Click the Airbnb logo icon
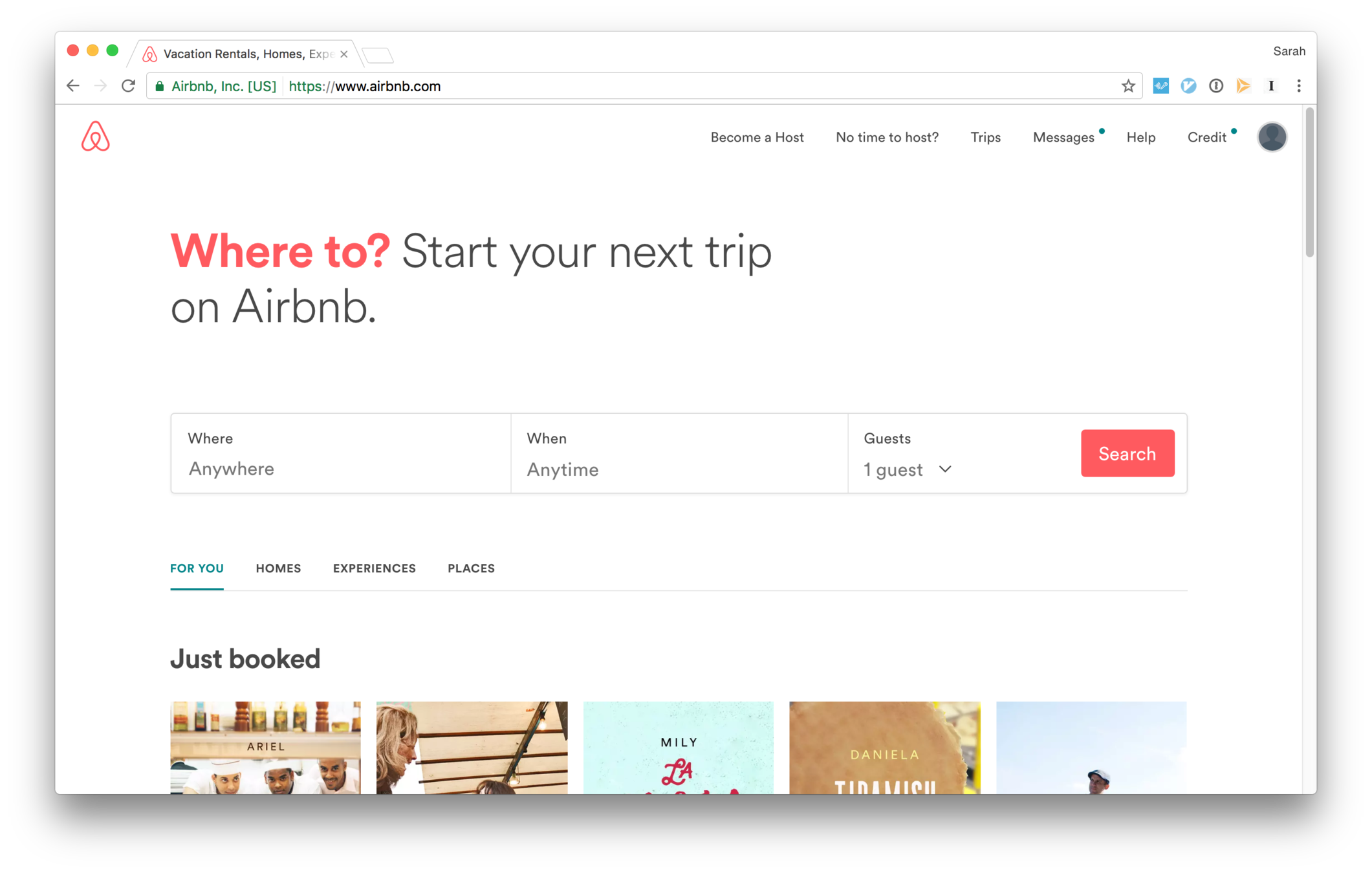 95,136
